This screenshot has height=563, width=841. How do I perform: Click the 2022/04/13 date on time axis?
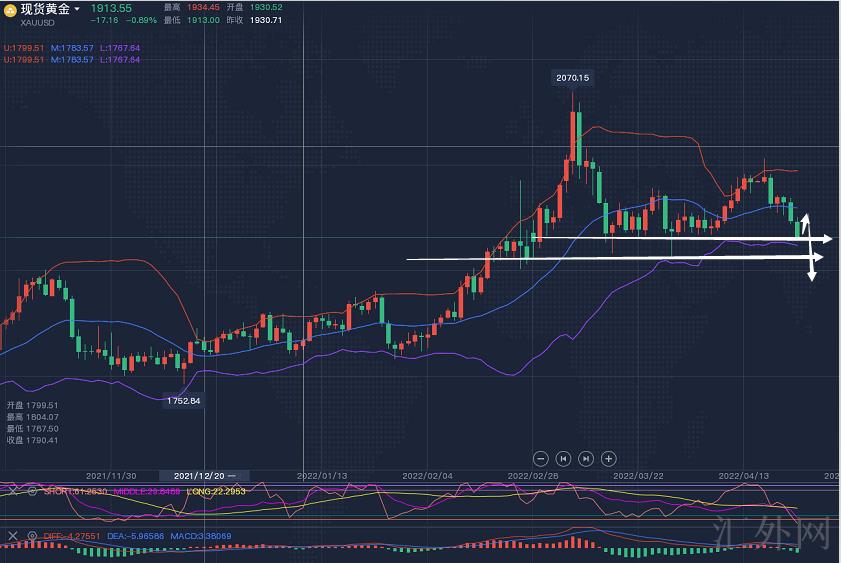point(743,476)
